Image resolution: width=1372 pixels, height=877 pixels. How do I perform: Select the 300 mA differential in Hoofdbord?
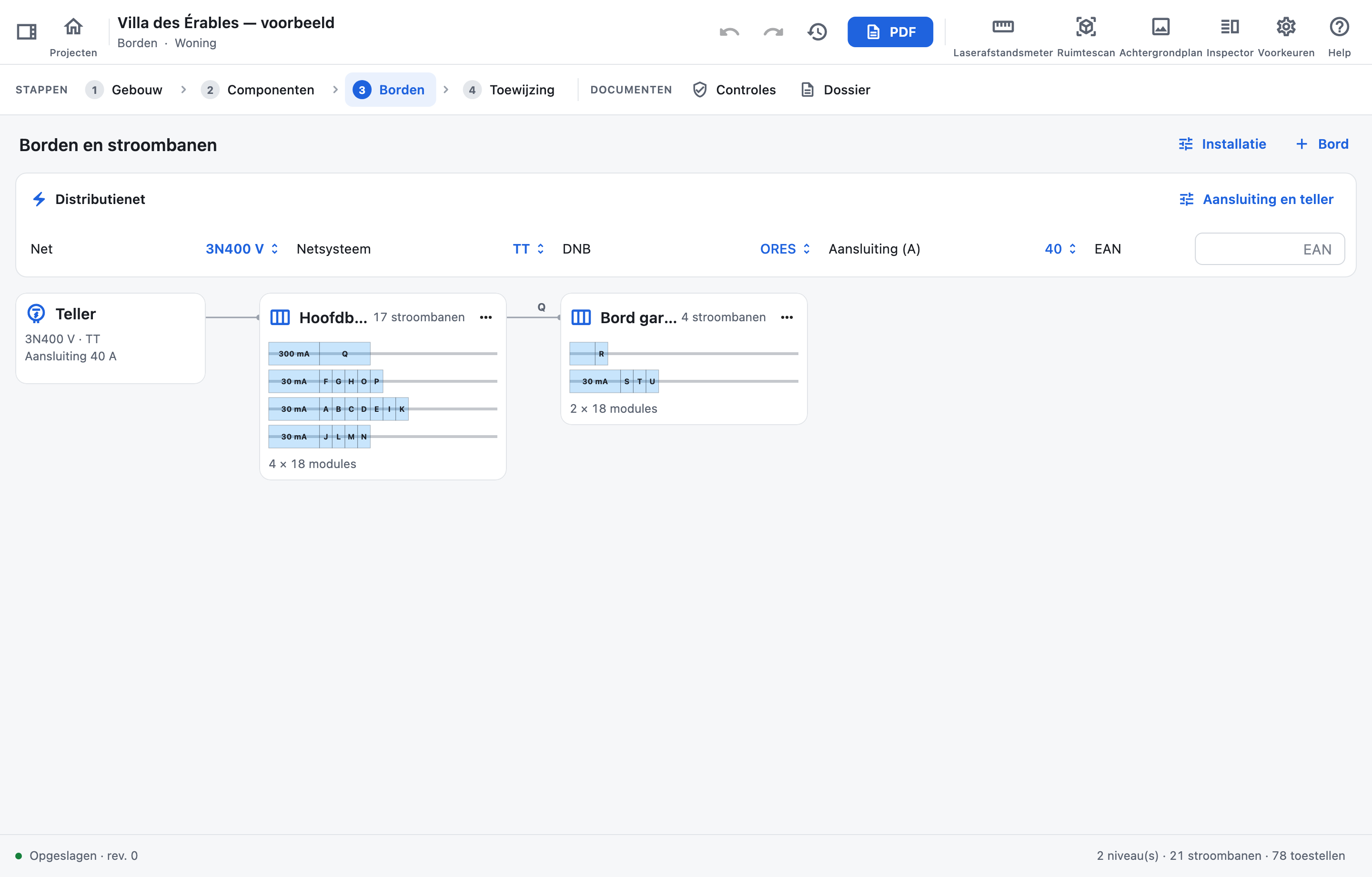click(x=294, y=354)
